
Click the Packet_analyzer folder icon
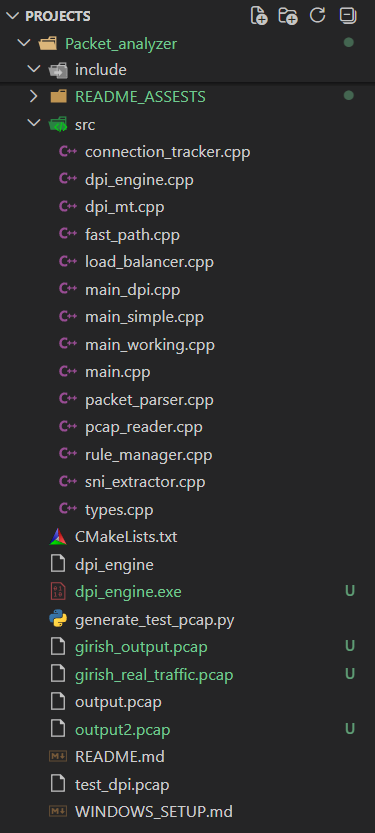(x=48, y=44)
